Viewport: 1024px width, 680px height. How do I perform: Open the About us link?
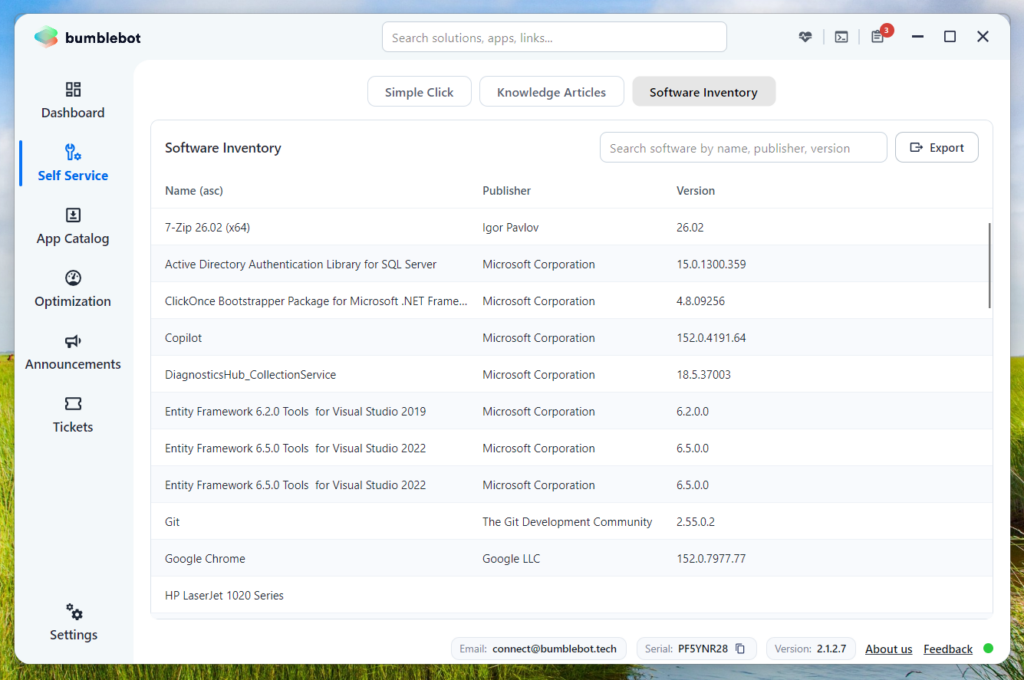[888, 649]
